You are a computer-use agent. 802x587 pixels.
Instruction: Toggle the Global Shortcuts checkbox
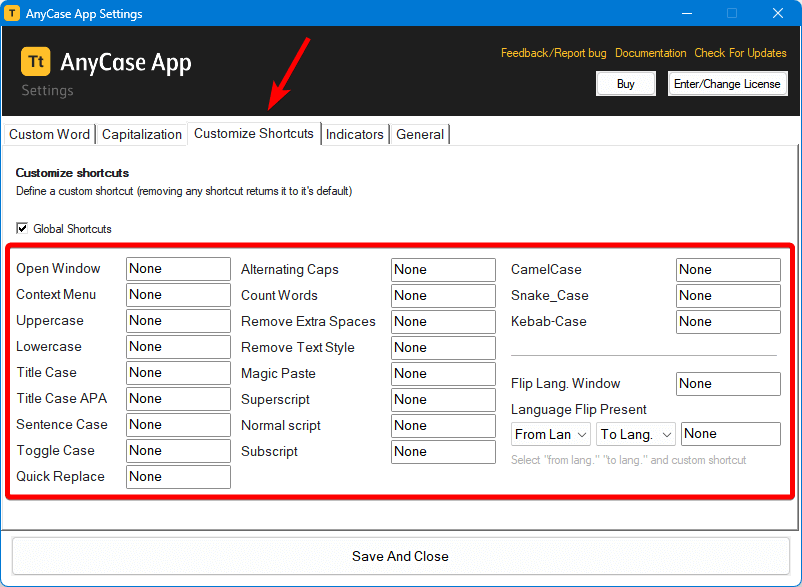coord(22,228)
